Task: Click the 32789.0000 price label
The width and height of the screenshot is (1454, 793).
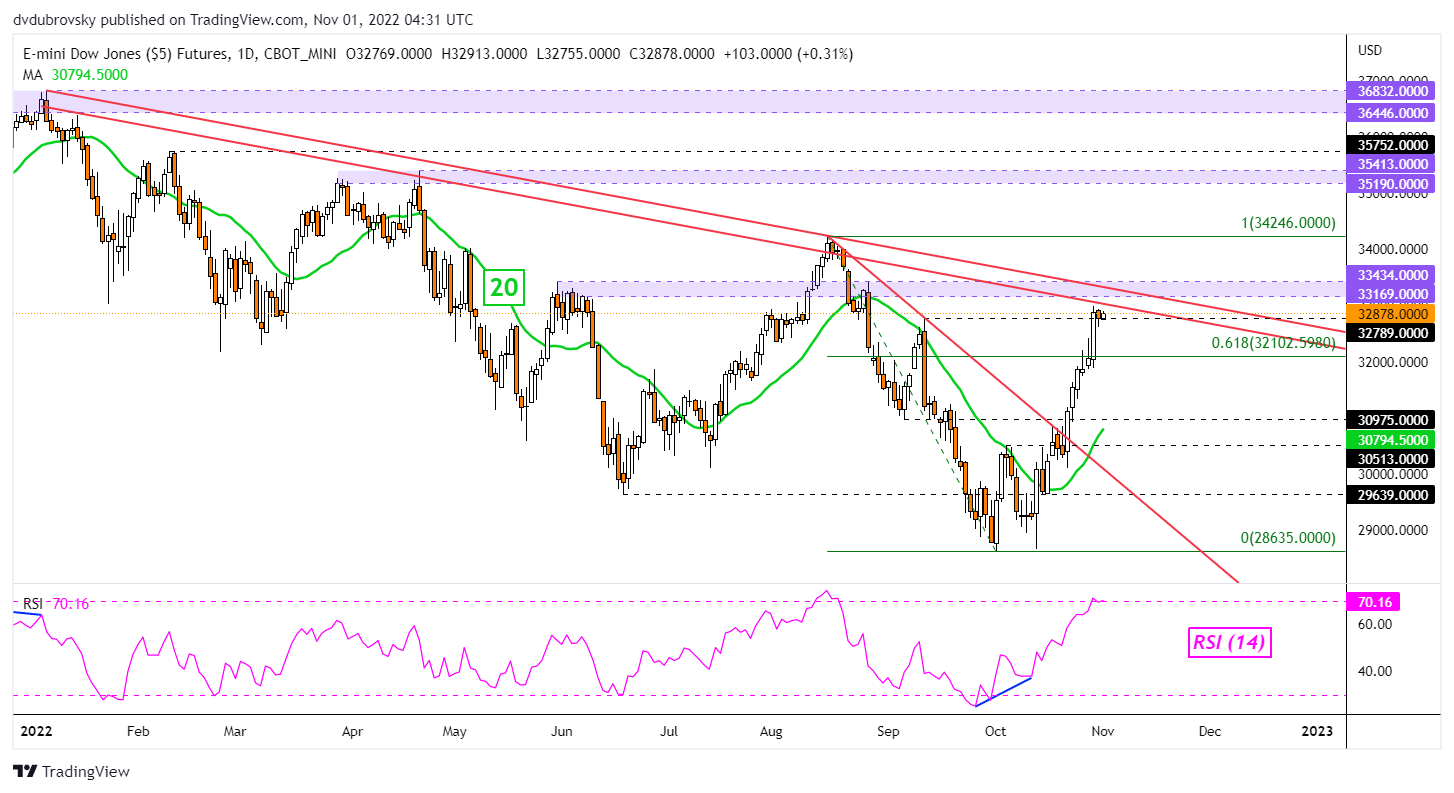Action: 1392,333
